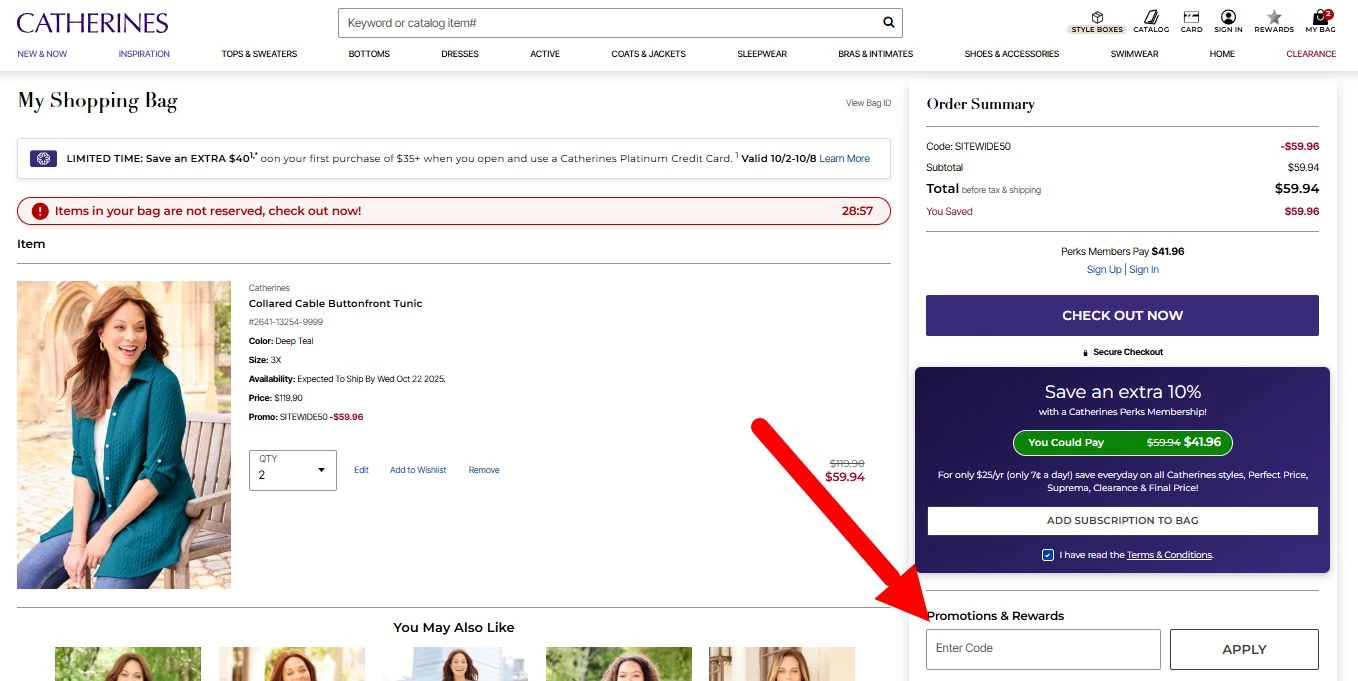Click Add to Wishlist link
The width and height of the screenshot is (1358, 681).
[x=418, y=470]
